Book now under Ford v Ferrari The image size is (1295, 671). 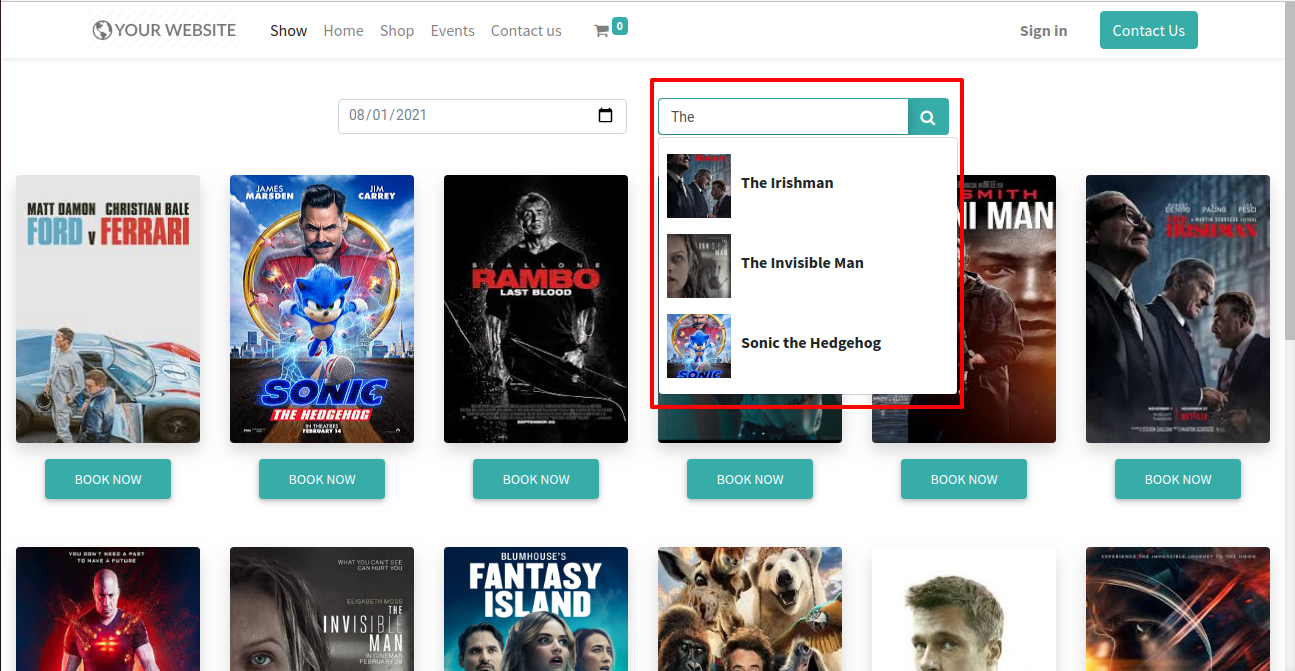click(108, 479)
